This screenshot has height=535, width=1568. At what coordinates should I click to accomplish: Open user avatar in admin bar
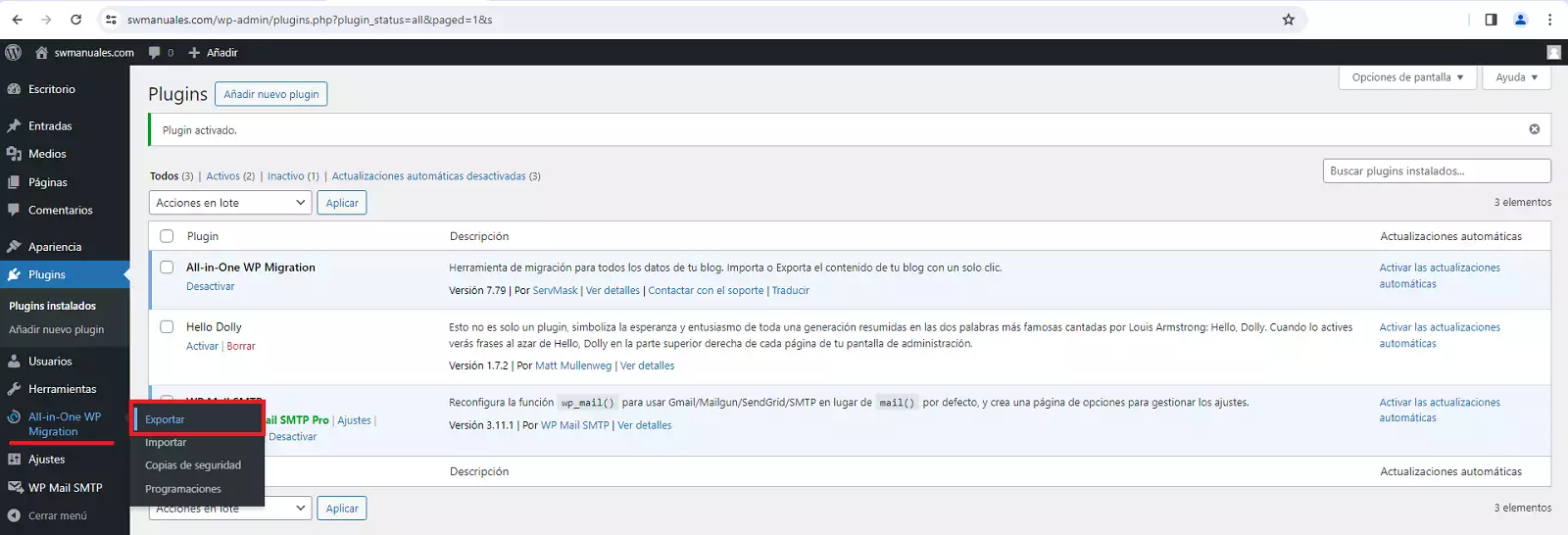pos(1553,52)
